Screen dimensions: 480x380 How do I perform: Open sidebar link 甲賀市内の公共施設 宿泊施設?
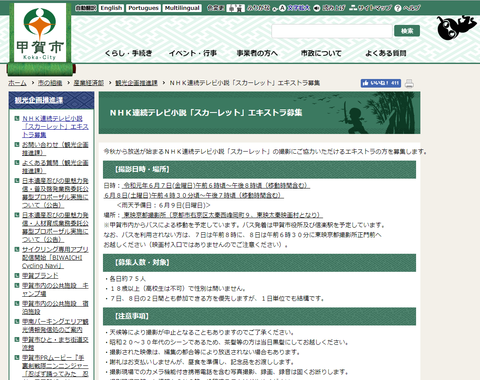[x=55, y=308]
